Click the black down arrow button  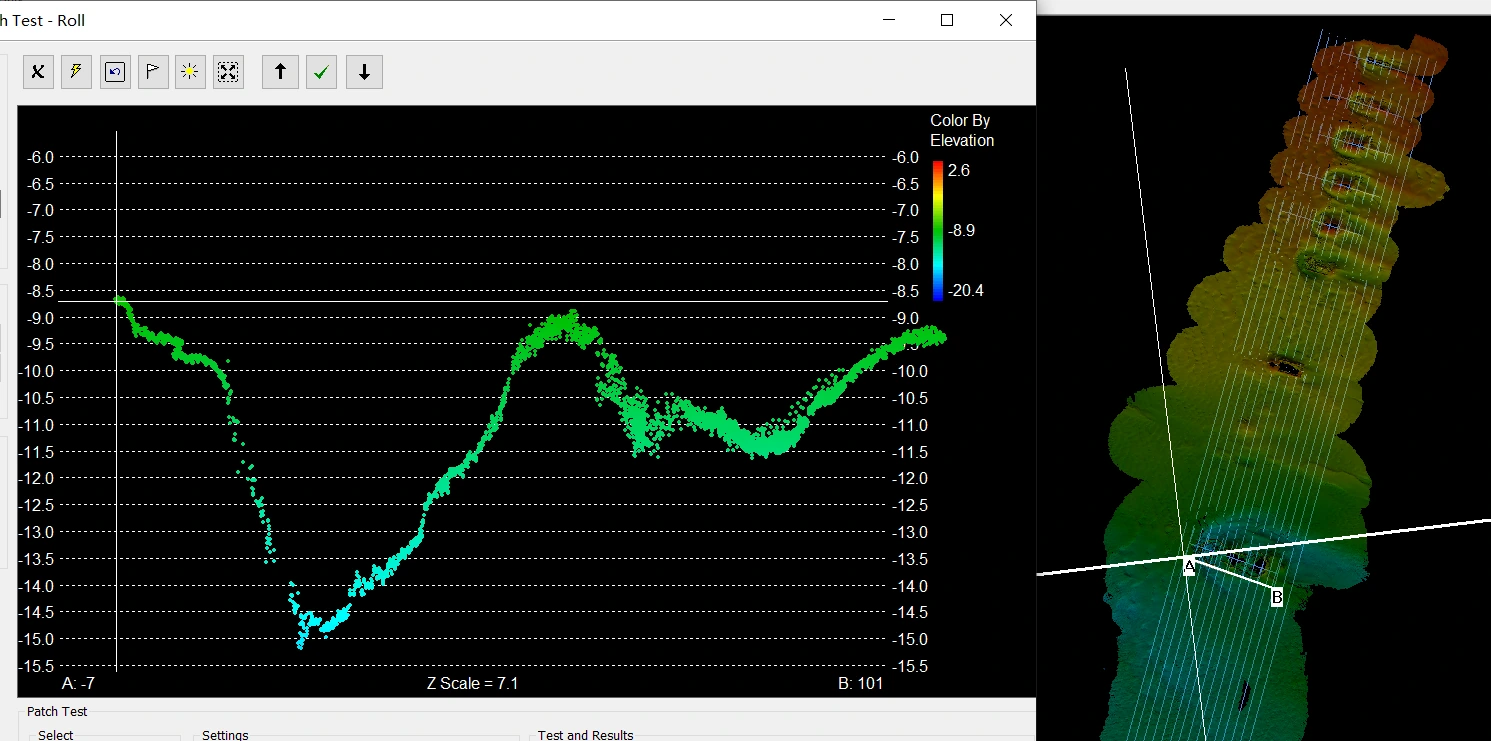pos(364,72)
